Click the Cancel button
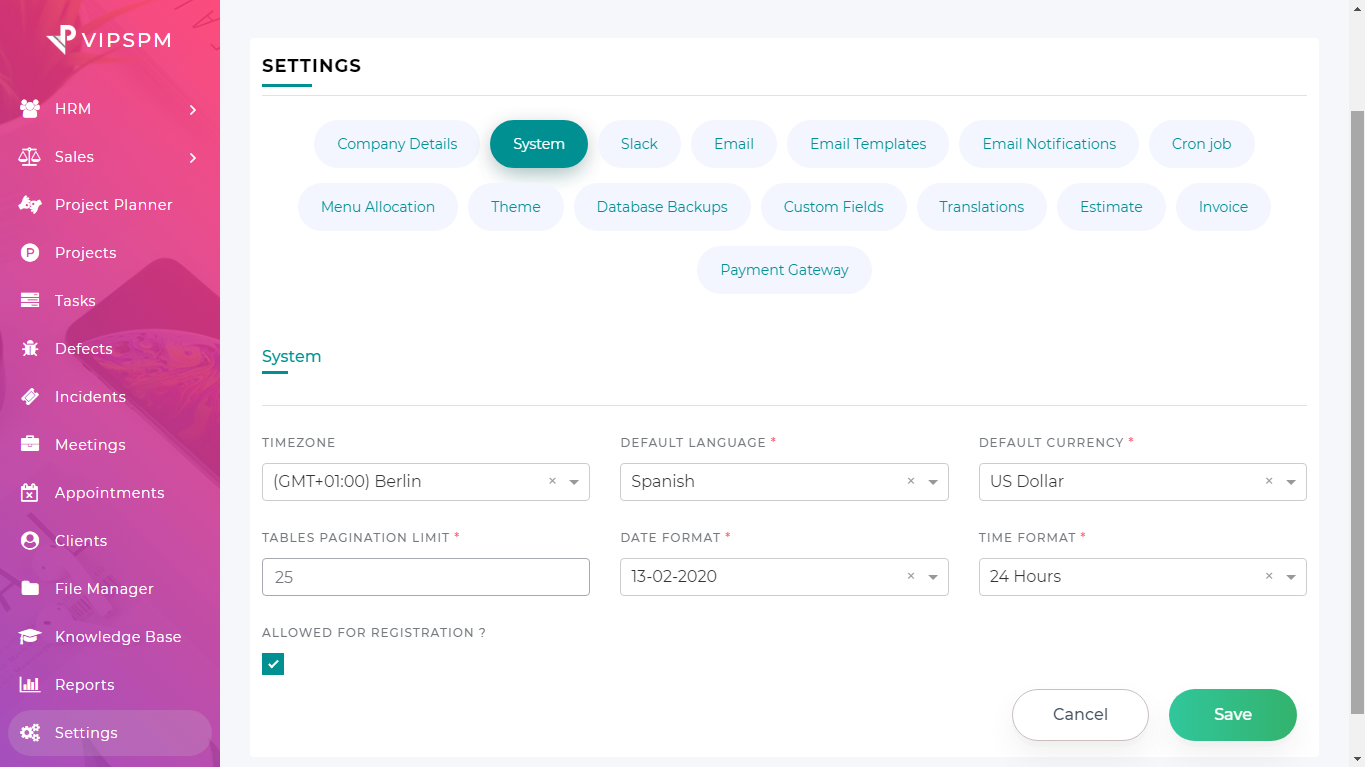The image size is (1365, 767). 1080,715
